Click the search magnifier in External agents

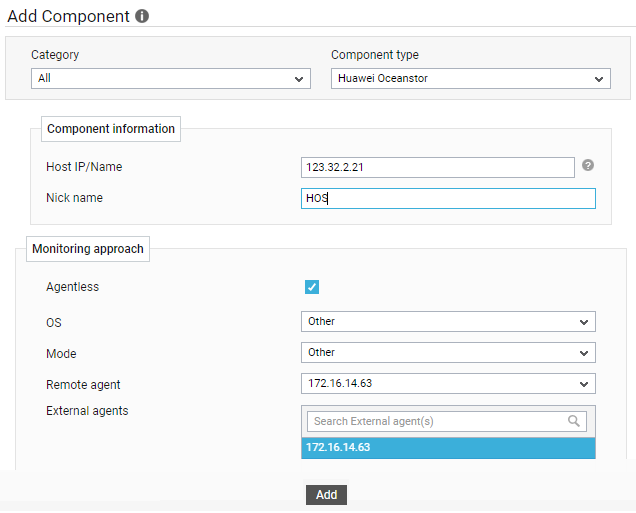(x=574, y=421)
